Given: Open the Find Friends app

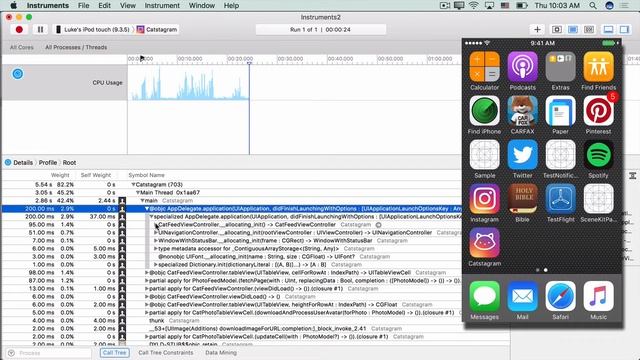Looking at the screenshot, I should pos(598,67).
